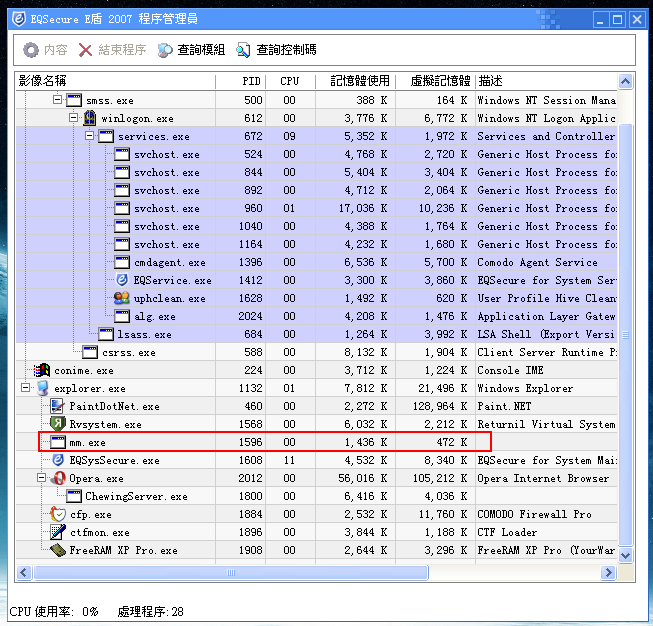
Task: Select svchost.exe row with PID 1164
Action: click(317, 244)
